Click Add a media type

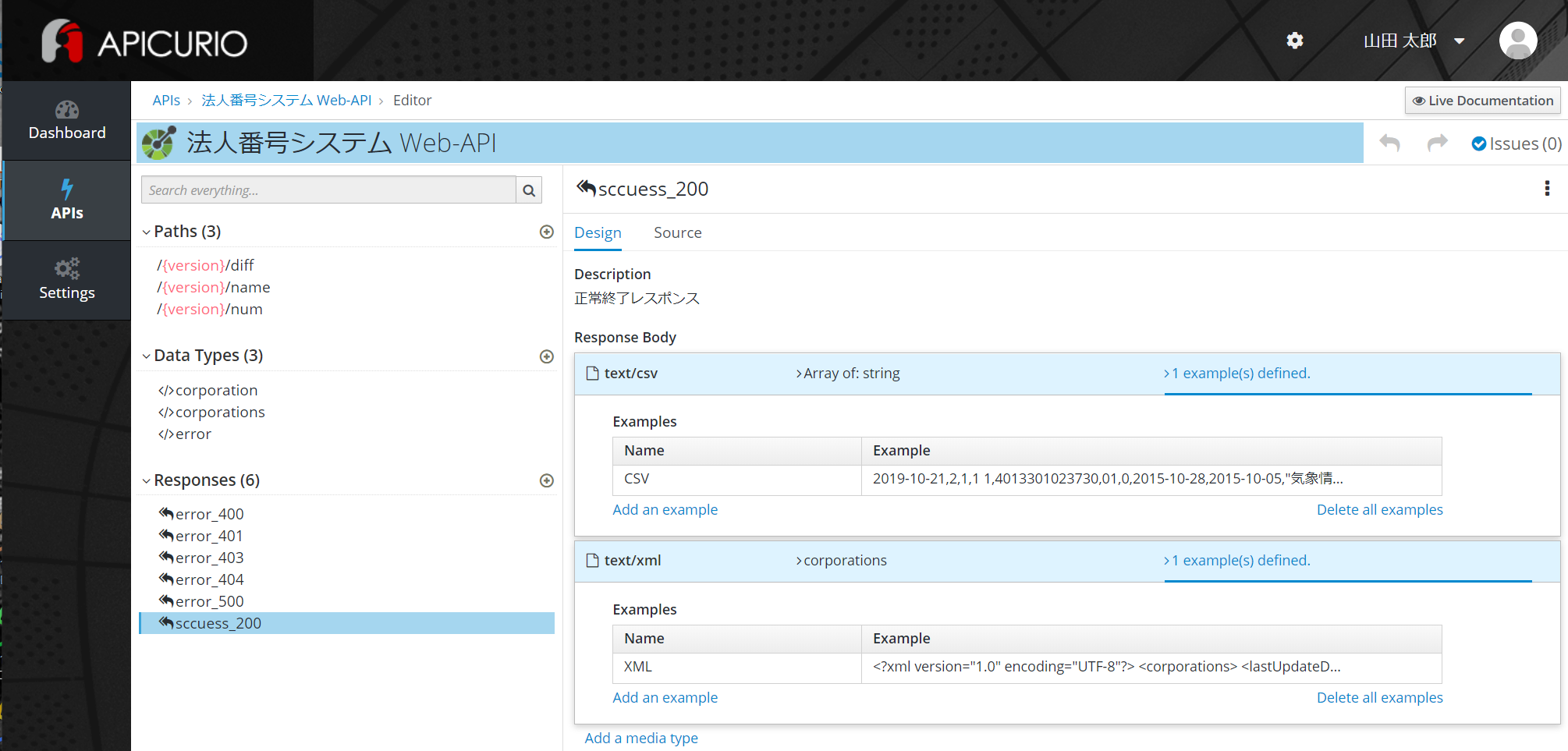tap(640, 738)
